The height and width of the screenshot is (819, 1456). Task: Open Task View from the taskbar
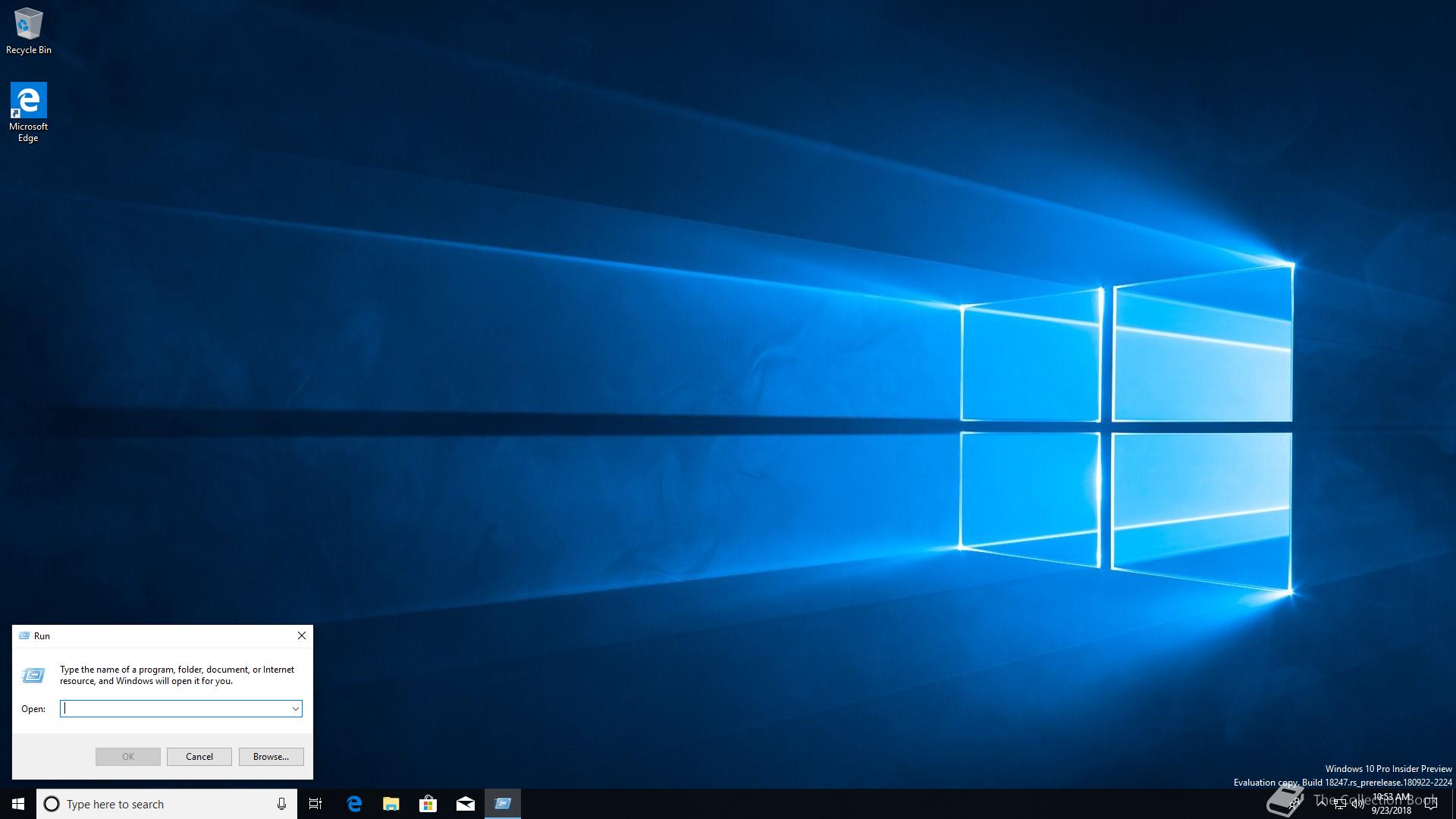pos(315,804)
